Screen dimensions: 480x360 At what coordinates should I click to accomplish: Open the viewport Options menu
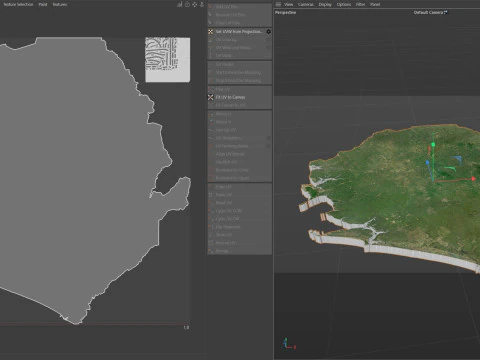(x=344, y=4)
